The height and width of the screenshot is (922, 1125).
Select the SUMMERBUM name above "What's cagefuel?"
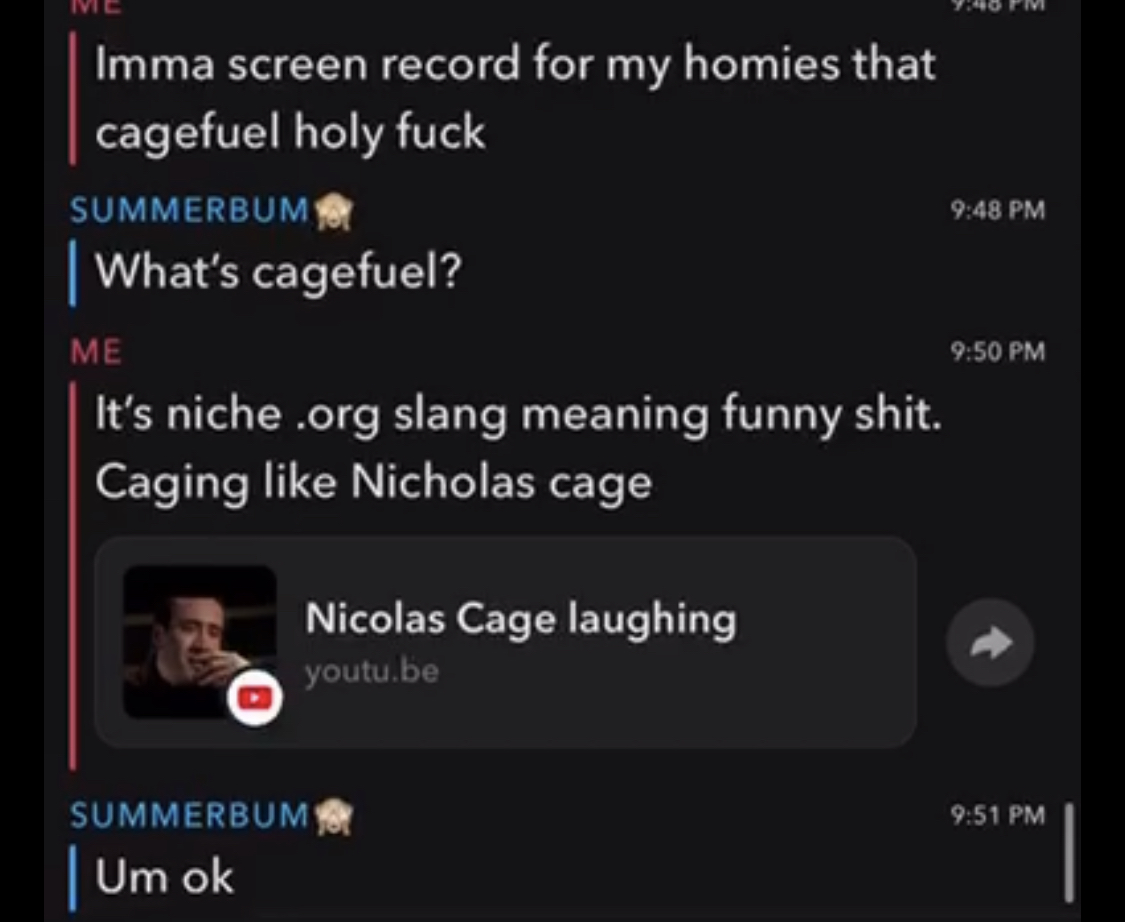tap(189, 210)
